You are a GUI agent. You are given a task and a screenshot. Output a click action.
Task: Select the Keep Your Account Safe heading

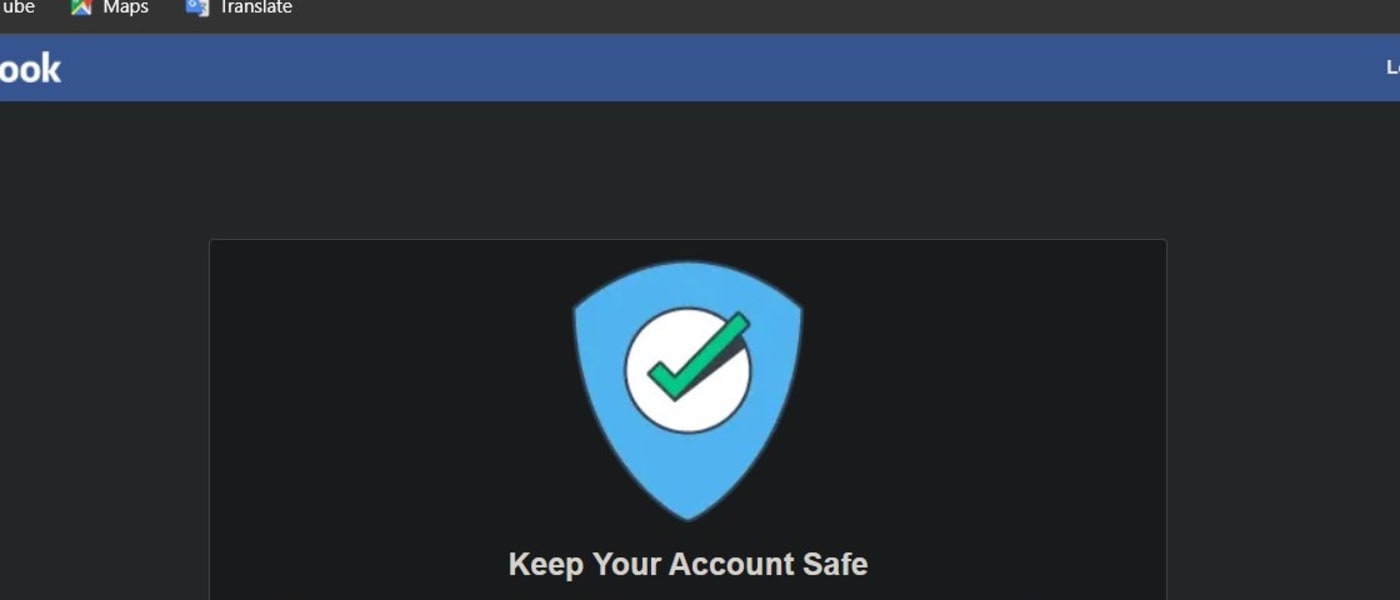coord(688,564)
